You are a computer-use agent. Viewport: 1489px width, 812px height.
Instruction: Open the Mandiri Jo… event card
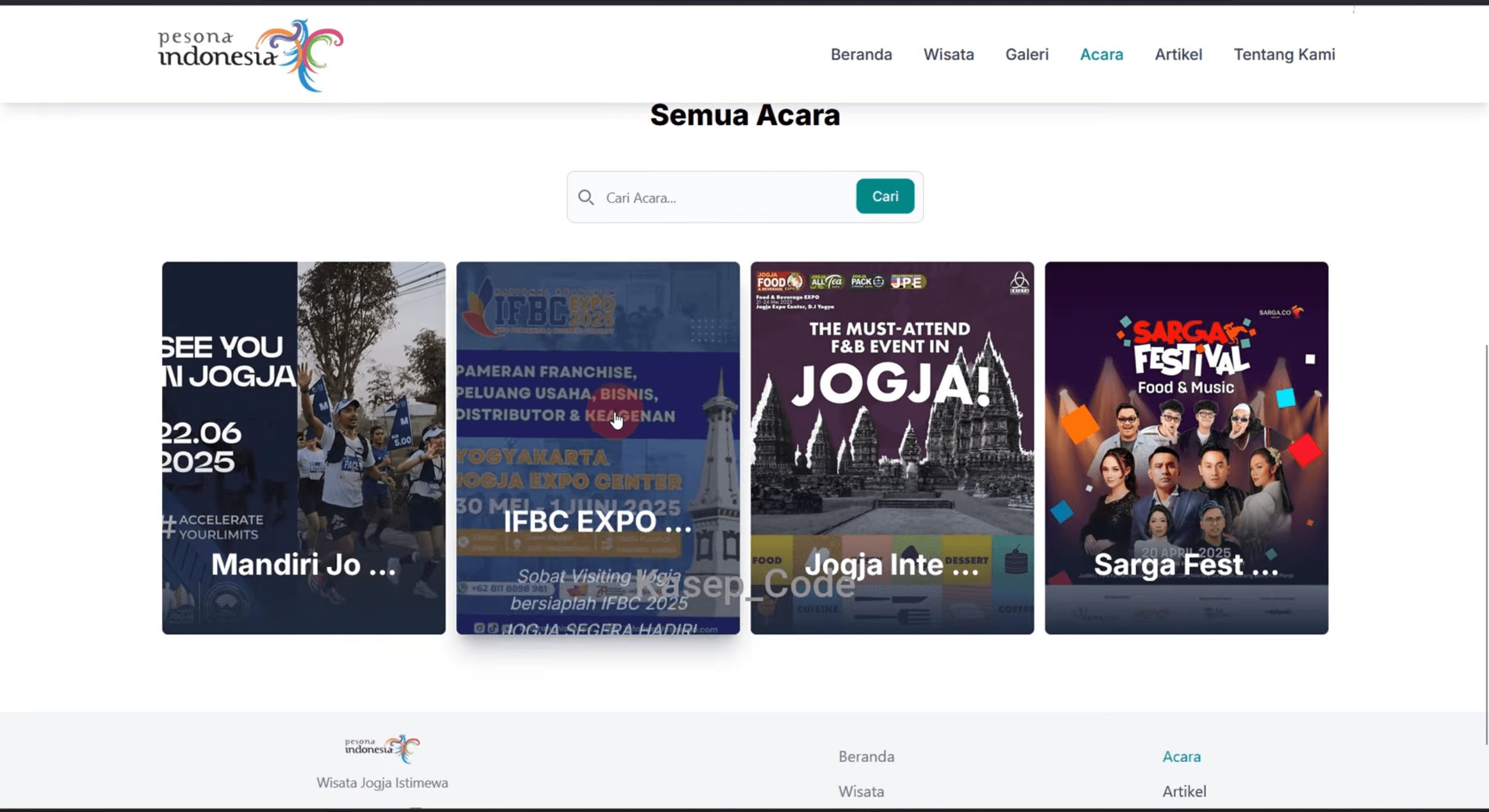point(304,448)
